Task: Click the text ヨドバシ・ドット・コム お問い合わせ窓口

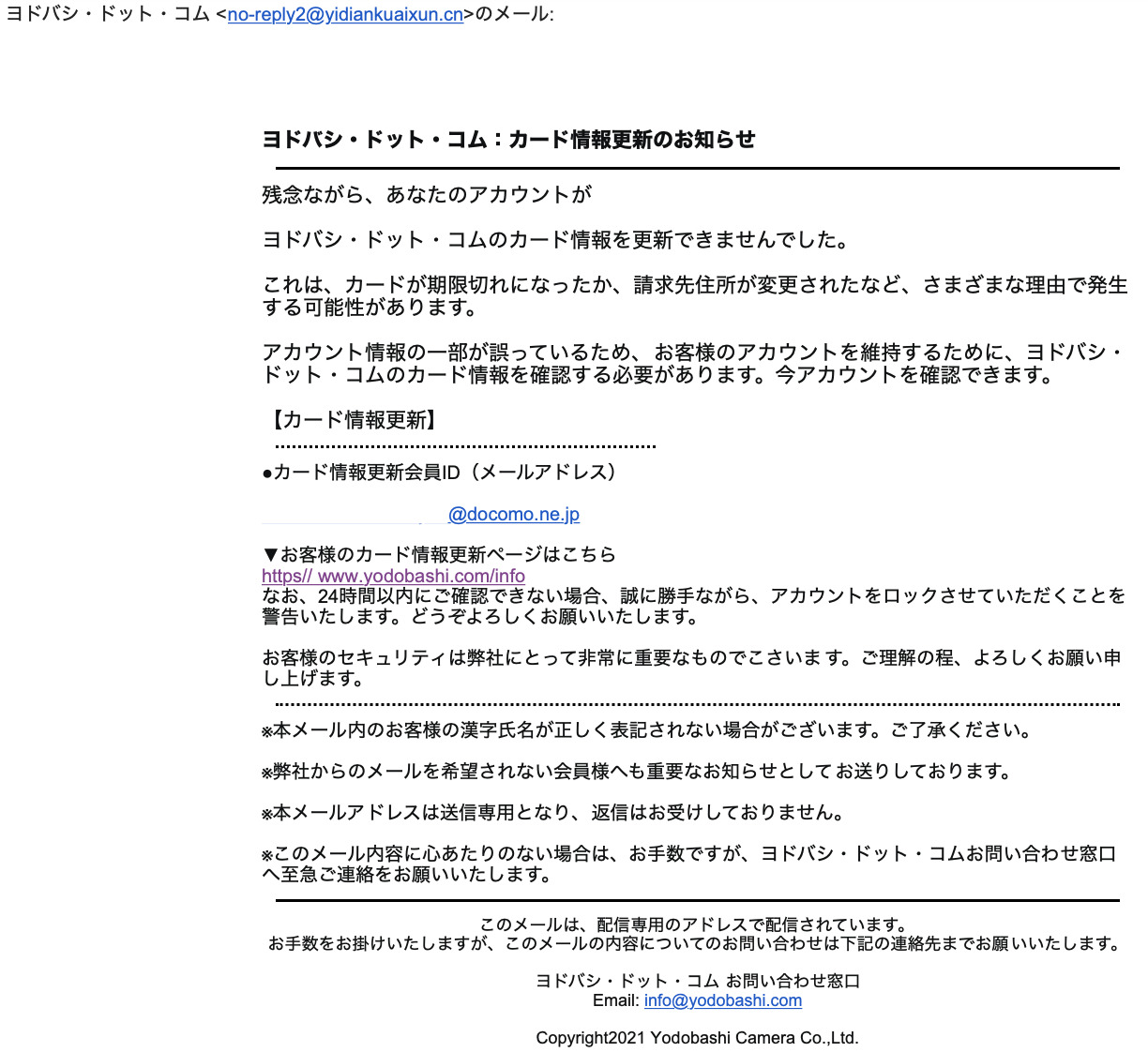Action: (698, 981)
